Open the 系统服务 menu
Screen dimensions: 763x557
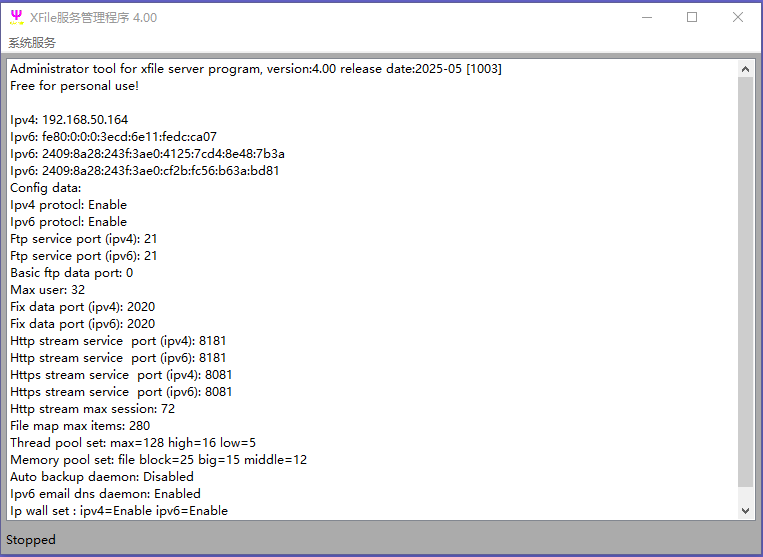tap(32, 43)
